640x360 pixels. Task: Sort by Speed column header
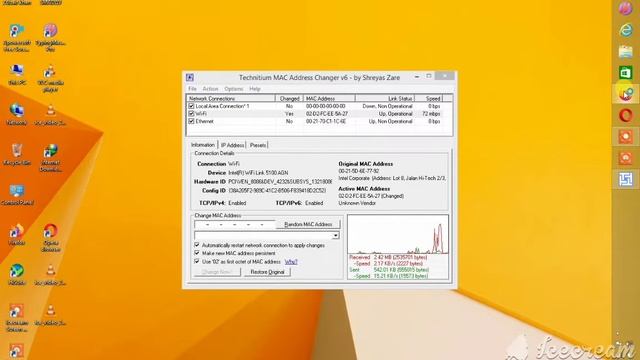pyautogui.click(x=429, y=98)
